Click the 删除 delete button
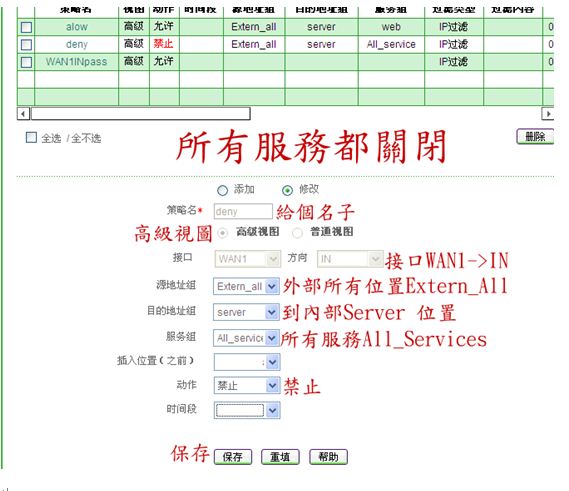 [x=535, y=136]
